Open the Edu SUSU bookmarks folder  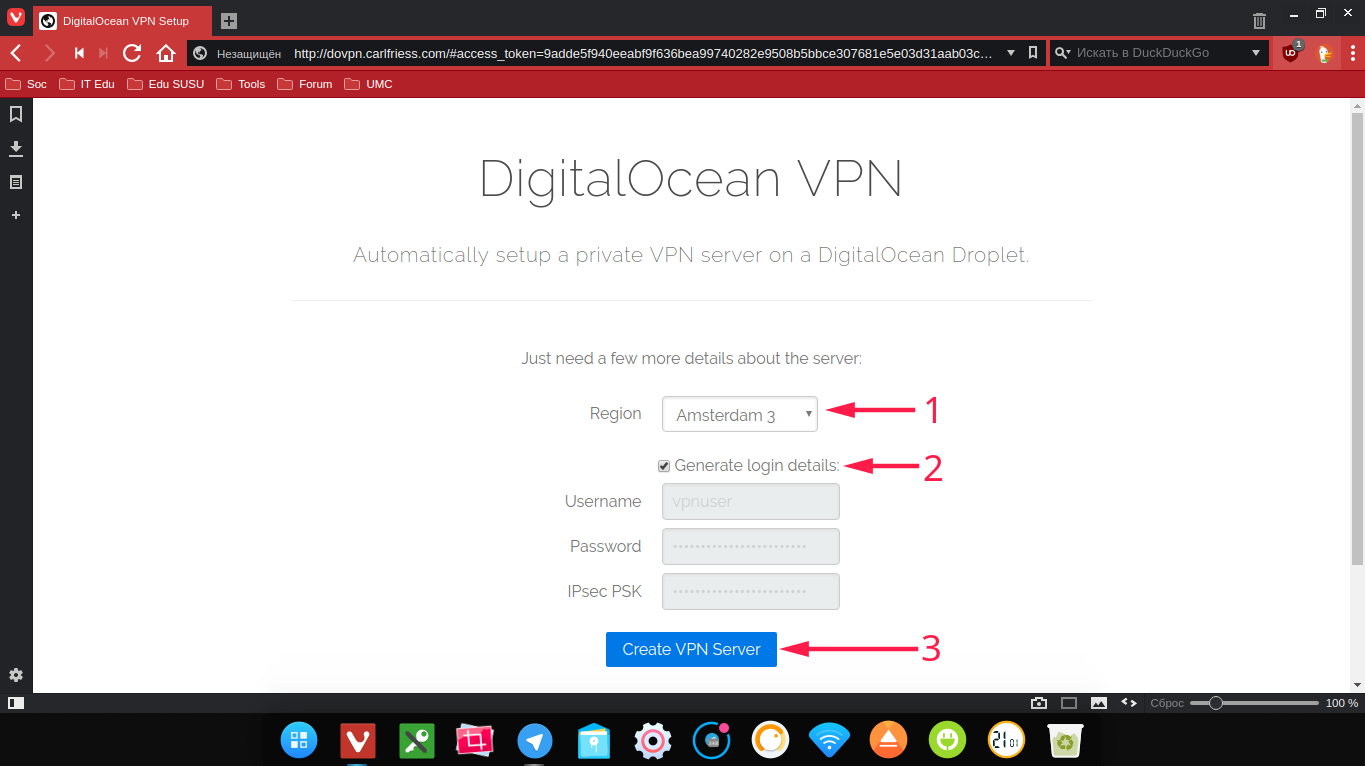coord(166,84)
